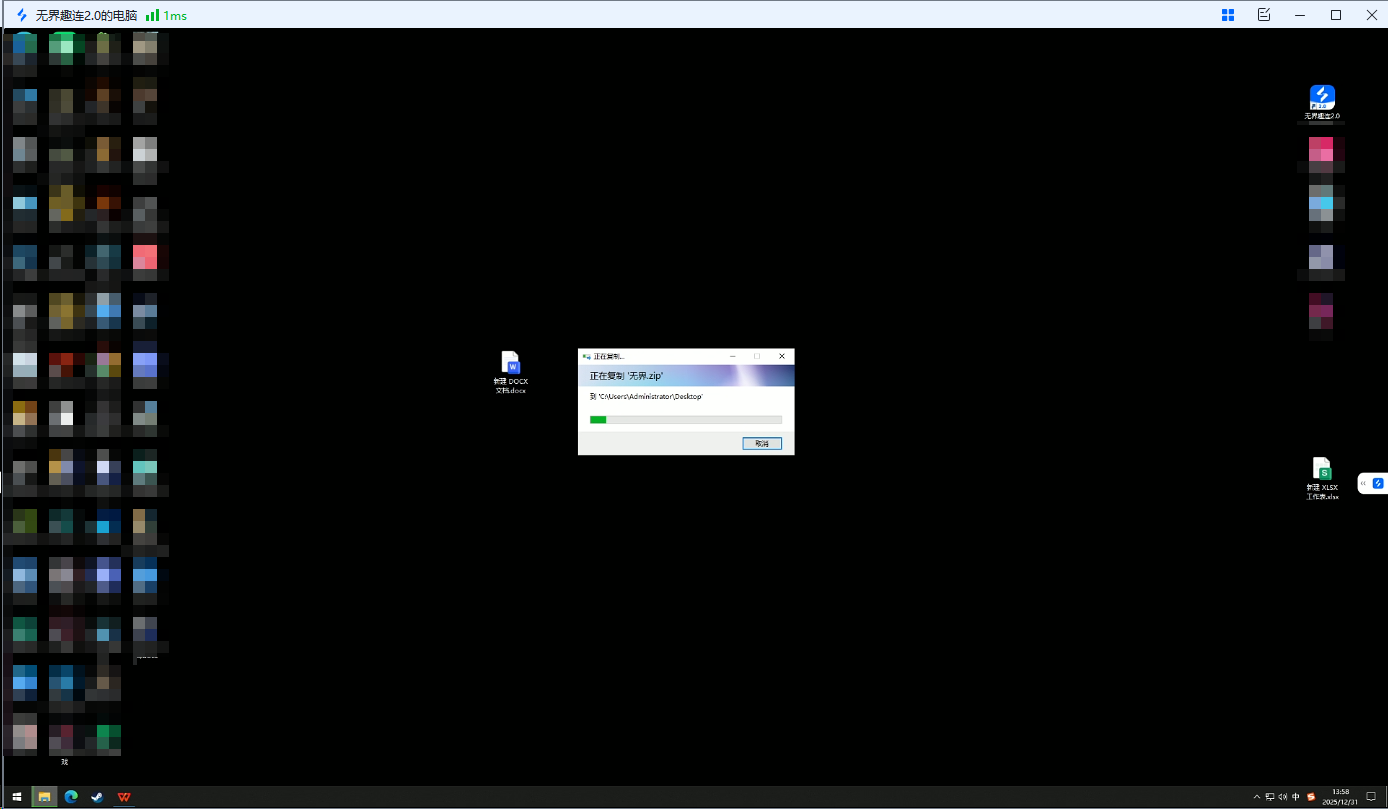Open File Explorer from the taskbar
The height and width of the screenshot is (809, 1388).
pyautogui.click(x=44, y=797)
